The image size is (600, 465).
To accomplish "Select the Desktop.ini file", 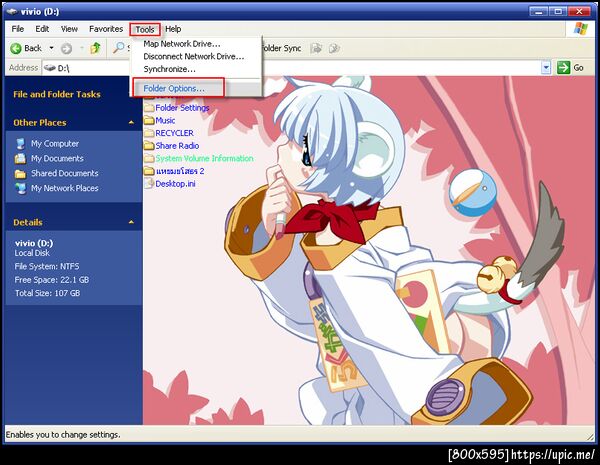I will 170,184.
